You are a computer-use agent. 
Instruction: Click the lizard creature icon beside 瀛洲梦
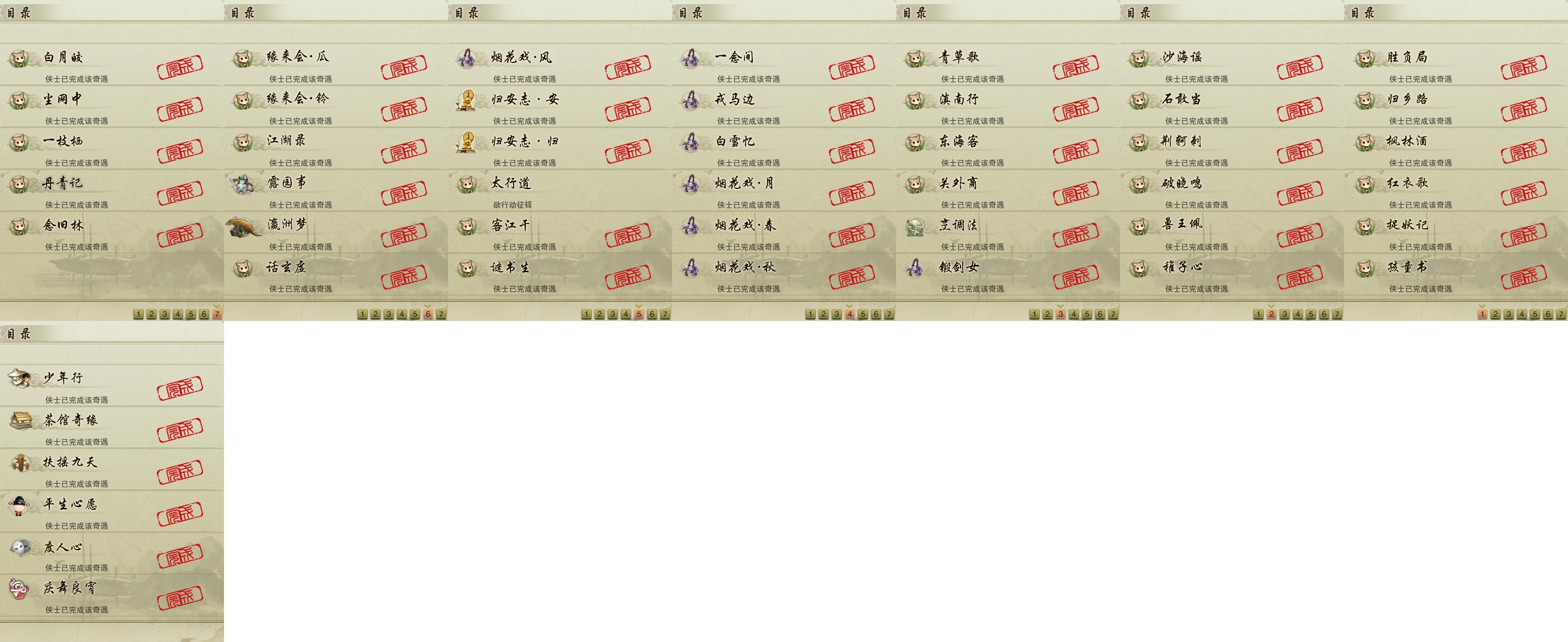[x=243, y=226]
